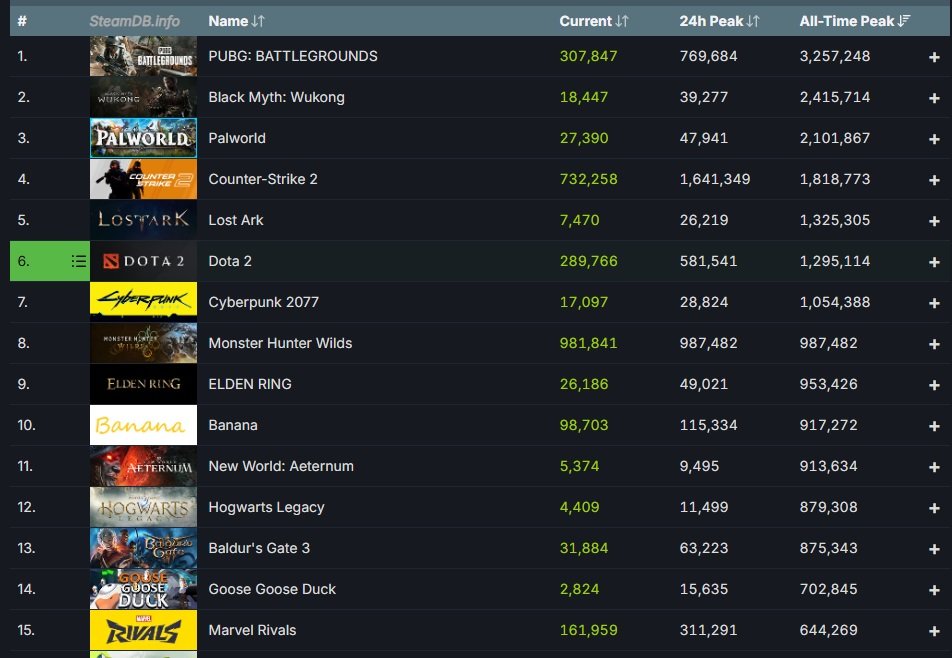Click the list icon in Dota 2 row
This screenshot has height=658, width=952.
78,261
